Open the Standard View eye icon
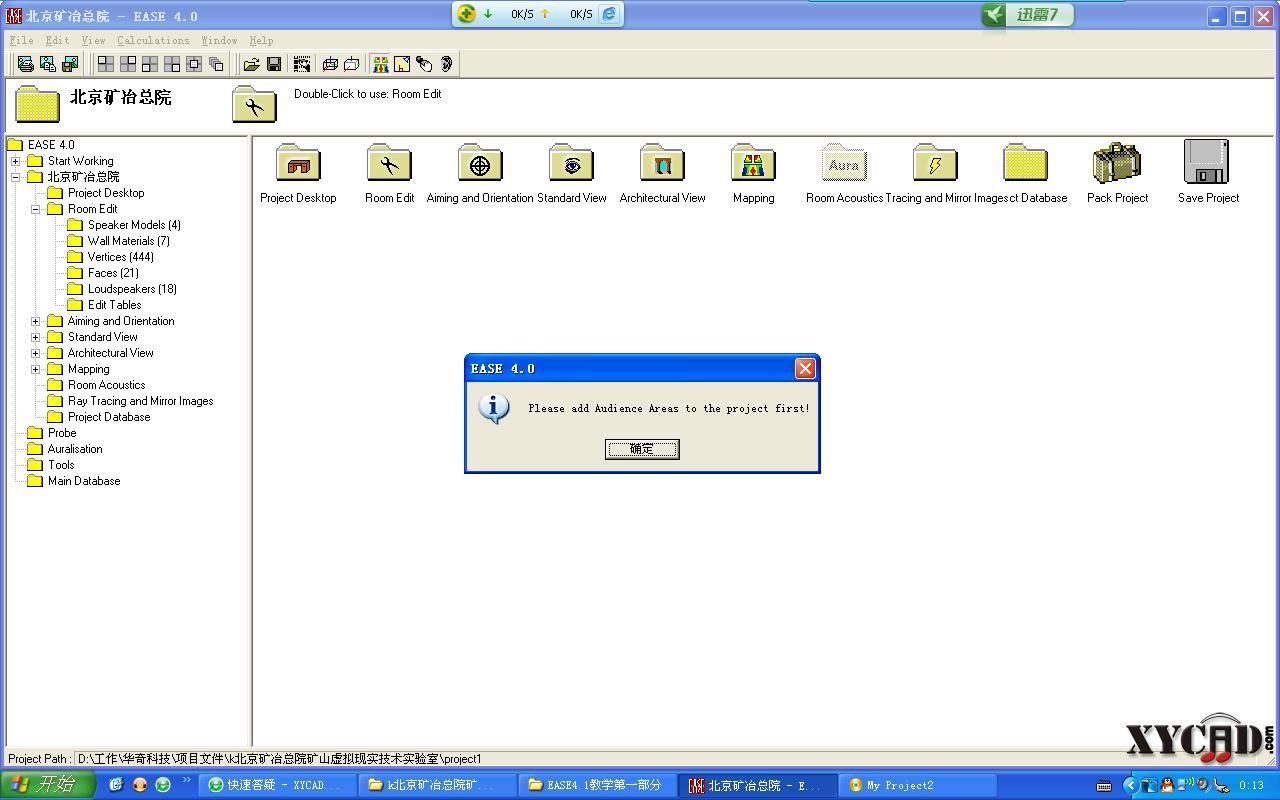 571,163
